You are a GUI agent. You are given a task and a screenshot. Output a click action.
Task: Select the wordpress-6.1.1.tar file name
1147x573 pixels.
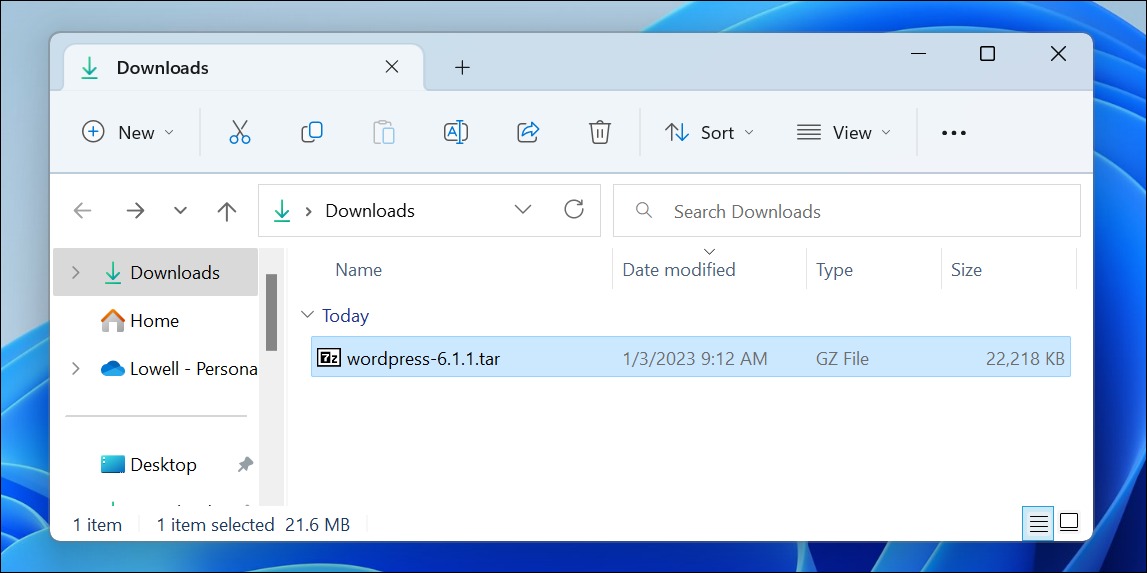423,358
